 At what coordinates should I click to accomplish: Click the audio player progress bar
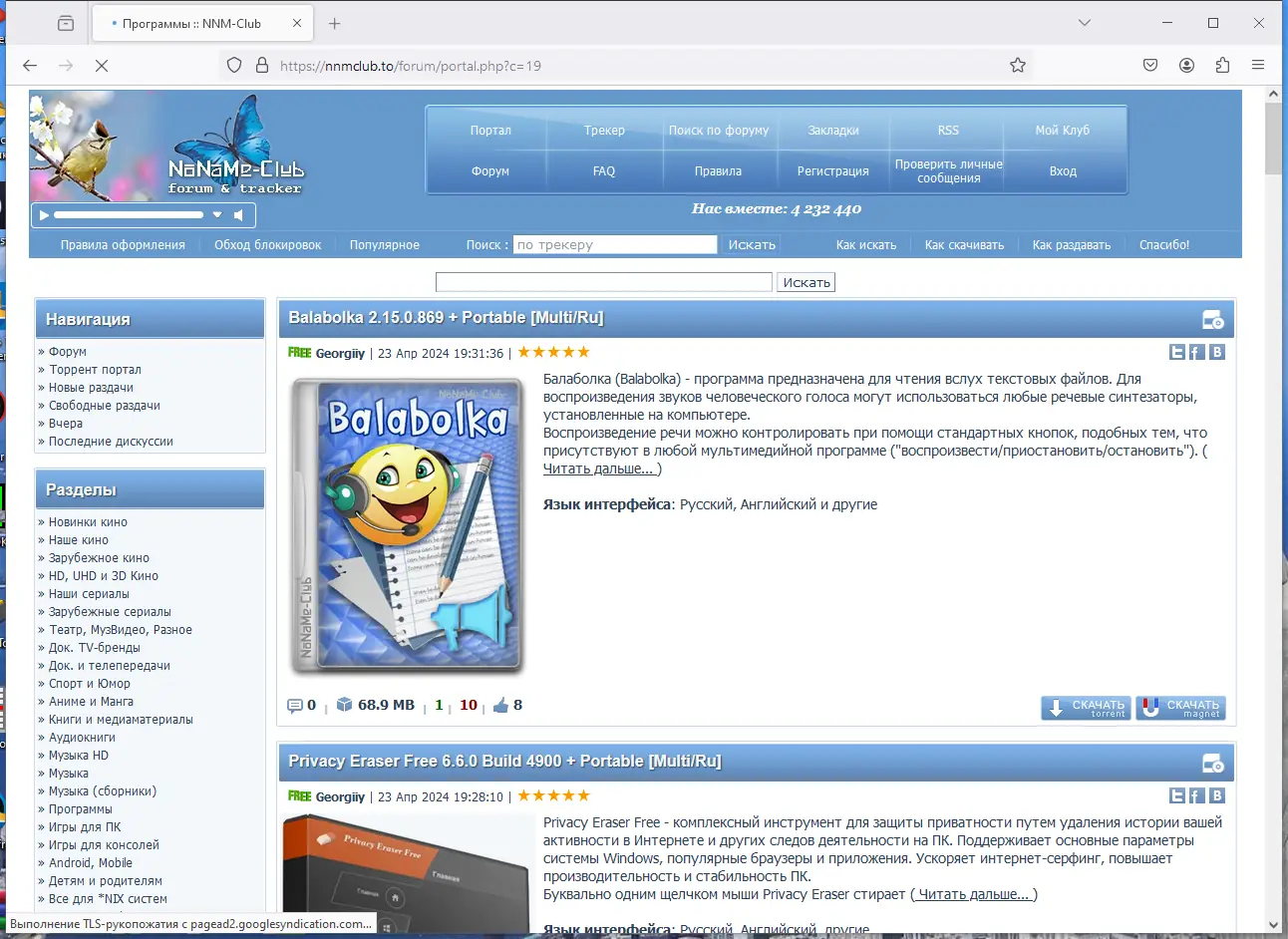[129, 214]
